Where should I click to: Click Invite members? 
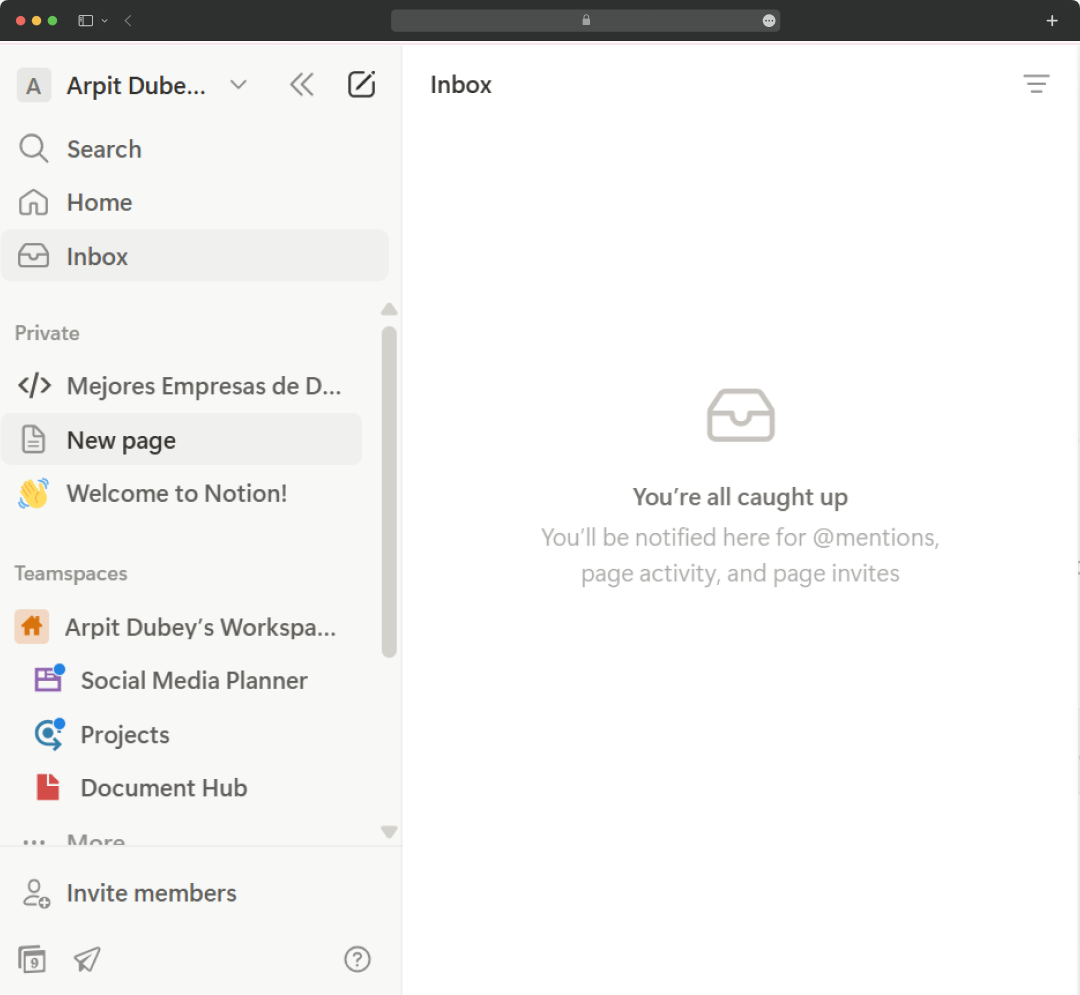tap(151, 893)
